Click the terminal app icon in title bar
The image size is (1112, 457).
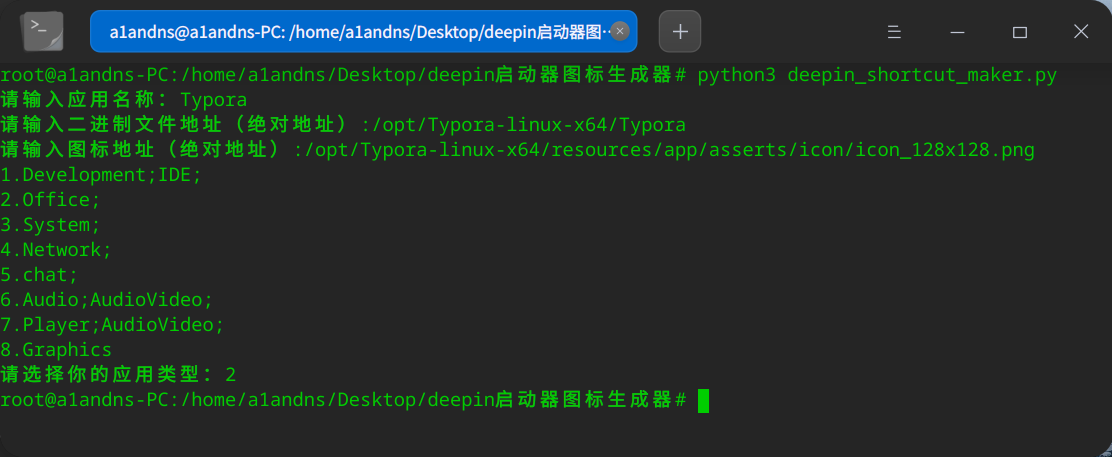(43, 32)
